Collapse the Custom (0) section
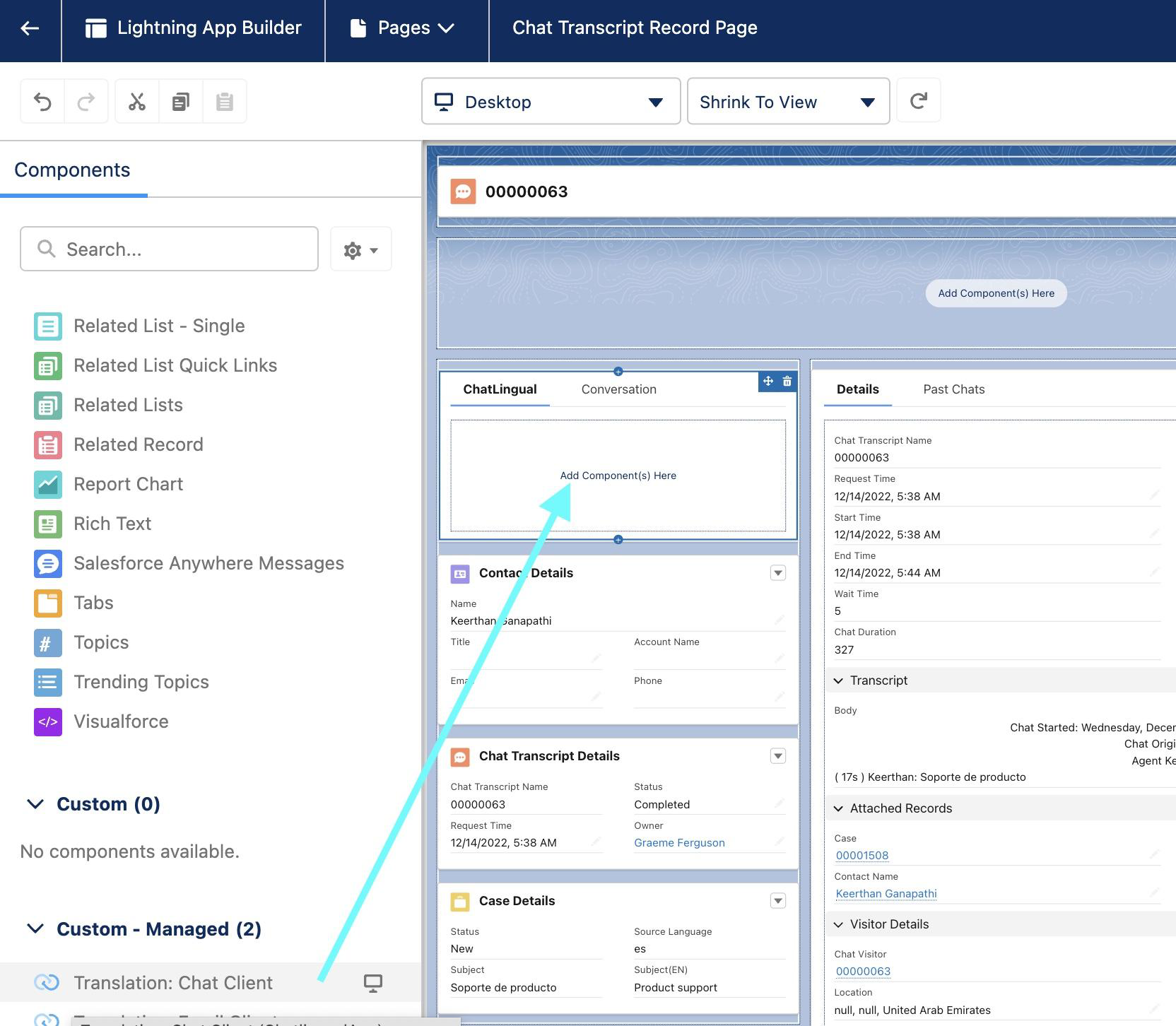Screen dimensions: 1176x1026 35,804
